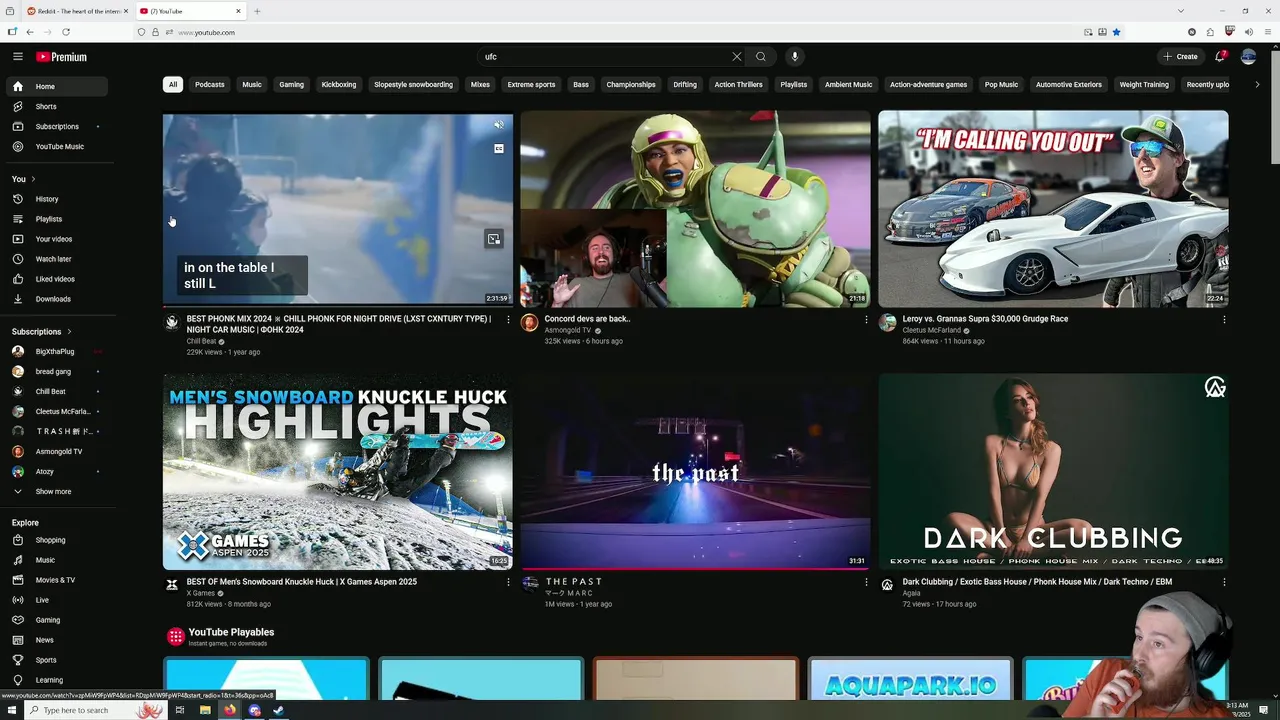
Task: Open the Leroy vs. Grannas video's options menu
Action: click(x=1224, y=320)
